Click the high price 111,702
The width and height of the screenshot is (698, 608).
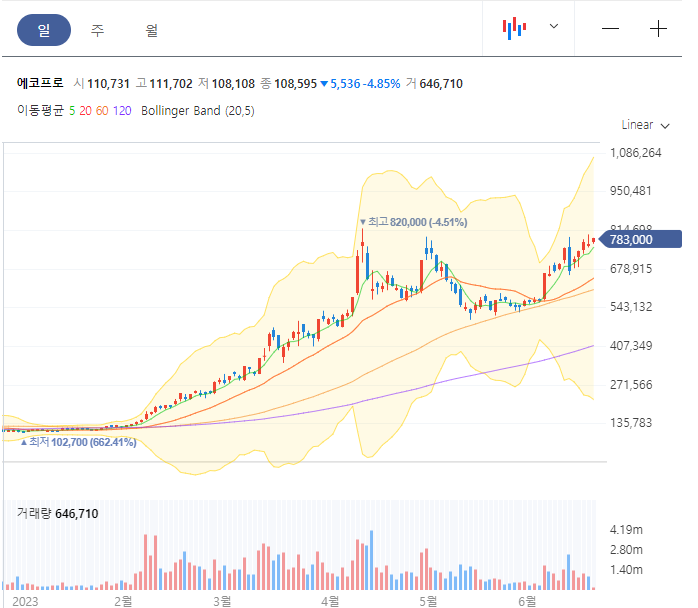(171, 84)
